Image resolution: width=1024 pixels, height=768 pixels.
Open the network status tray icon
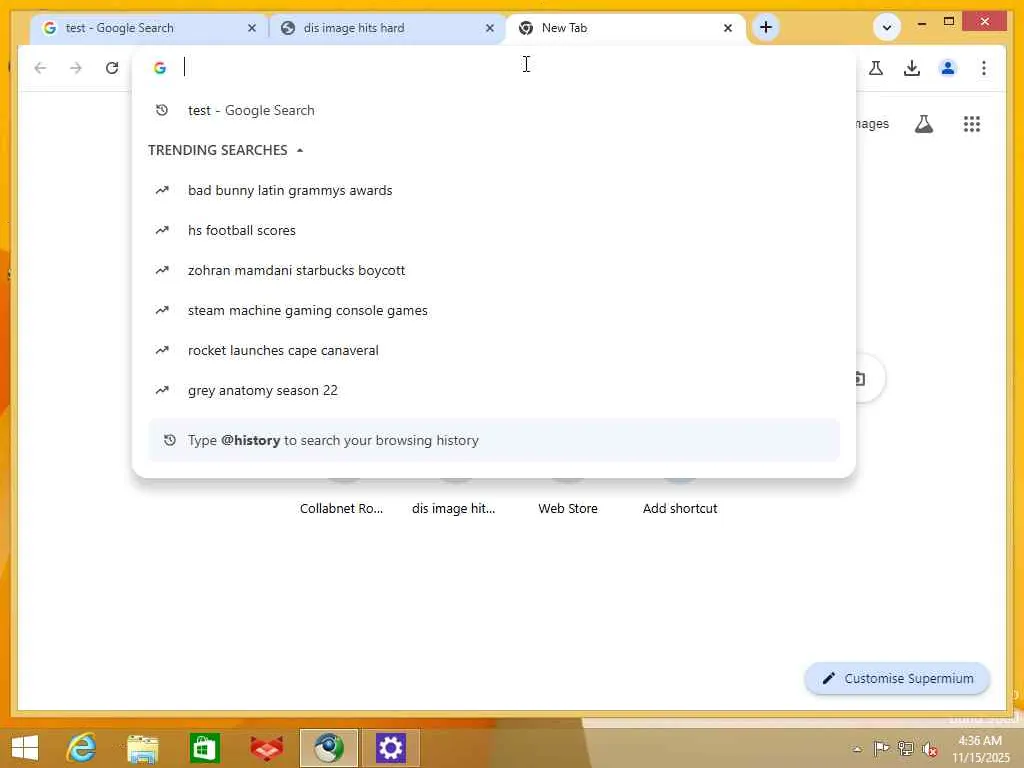click(905, 748)
